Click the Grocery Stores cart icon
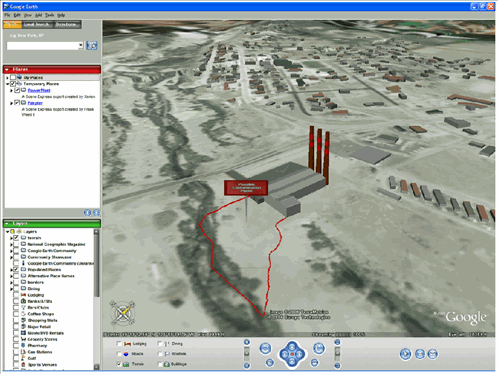This screenshot has height=374, width=498. pos(23,339)
